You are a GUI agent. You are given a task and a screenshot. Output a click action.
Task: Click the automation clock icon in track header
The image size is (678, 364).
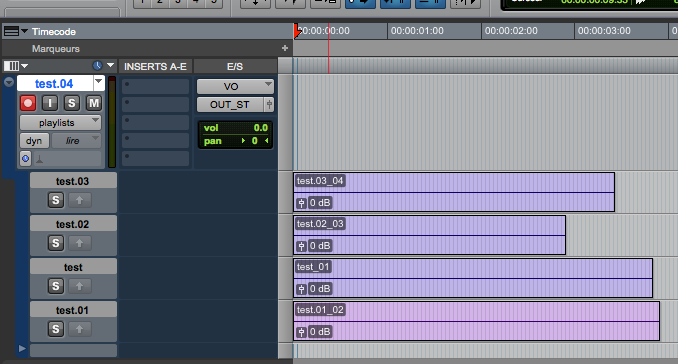[x=97, y=66]
